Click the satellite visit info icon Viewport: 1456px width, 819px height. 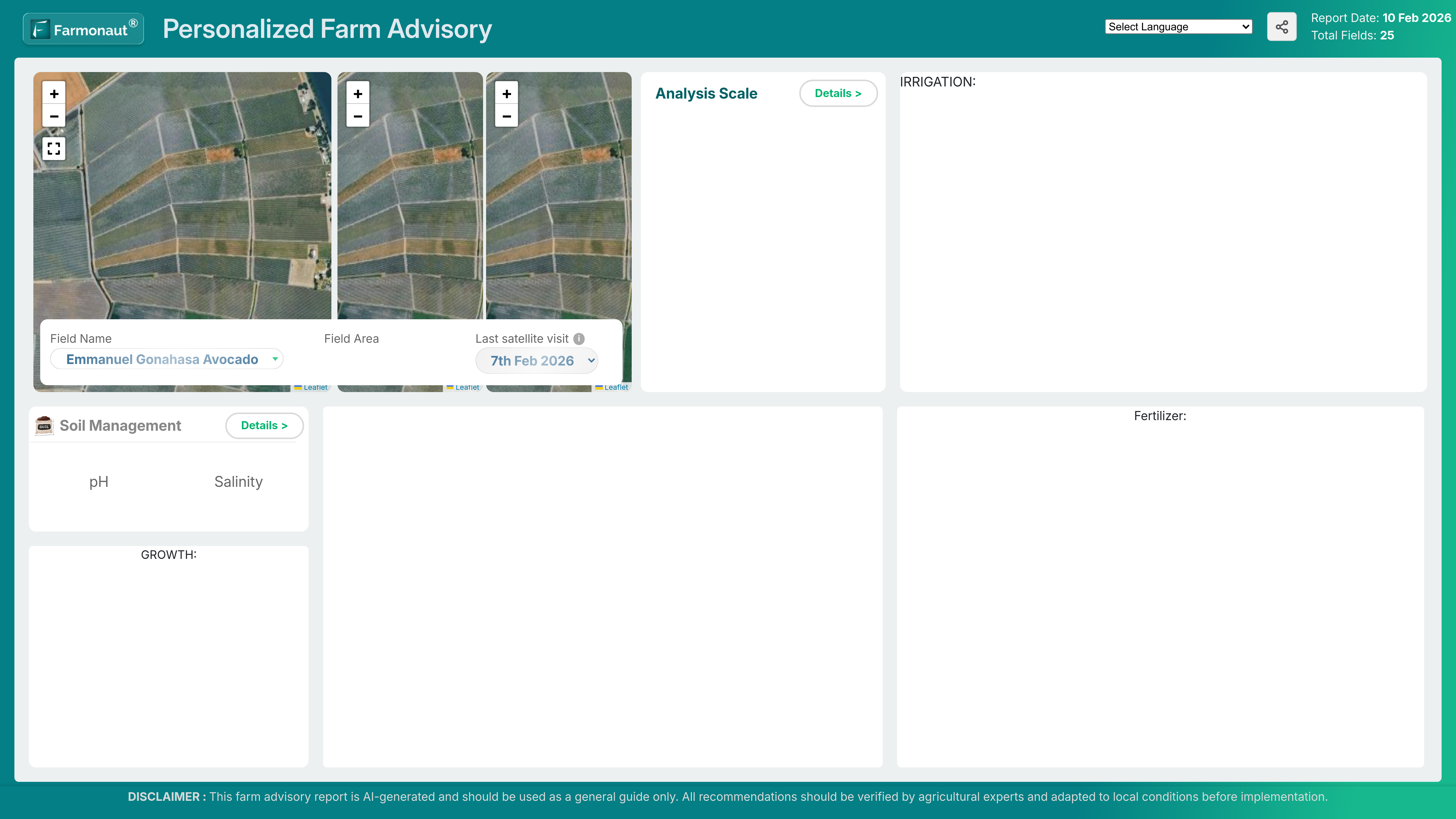(x=579, y=338)
